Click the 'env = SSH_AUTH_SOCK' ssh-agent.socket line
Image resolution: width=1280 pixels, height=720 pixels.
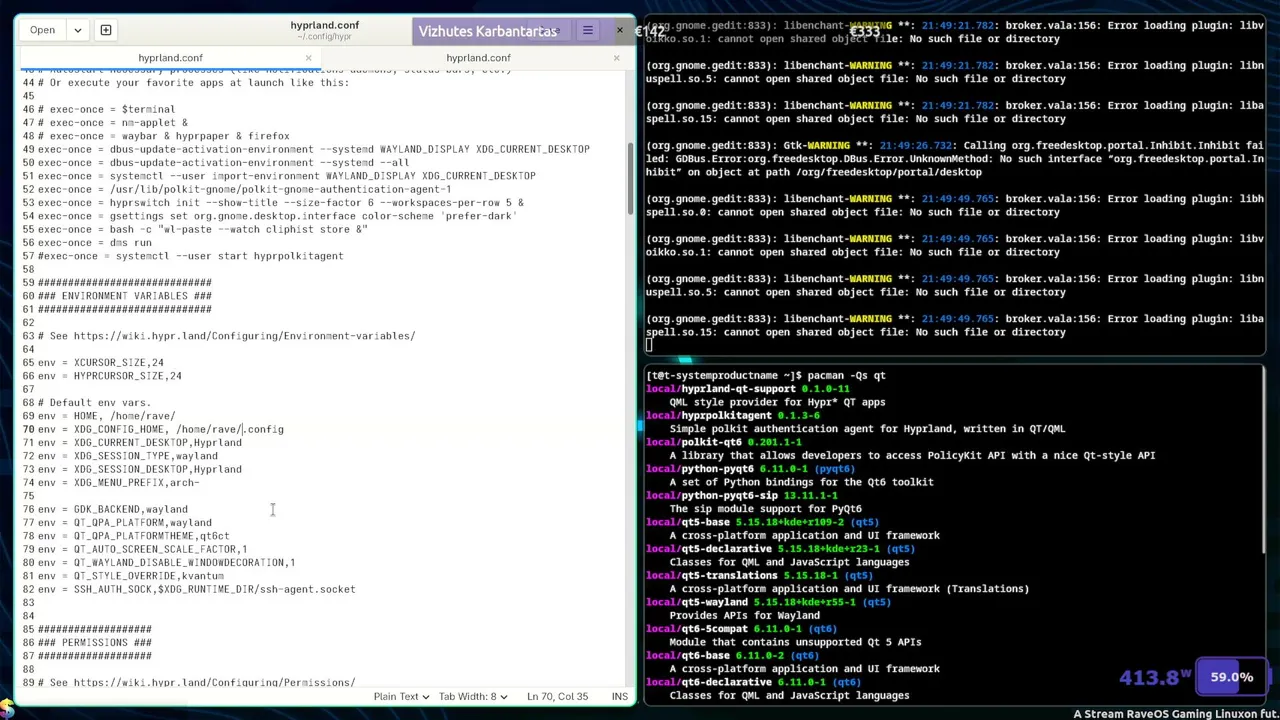tap(196, 589)
